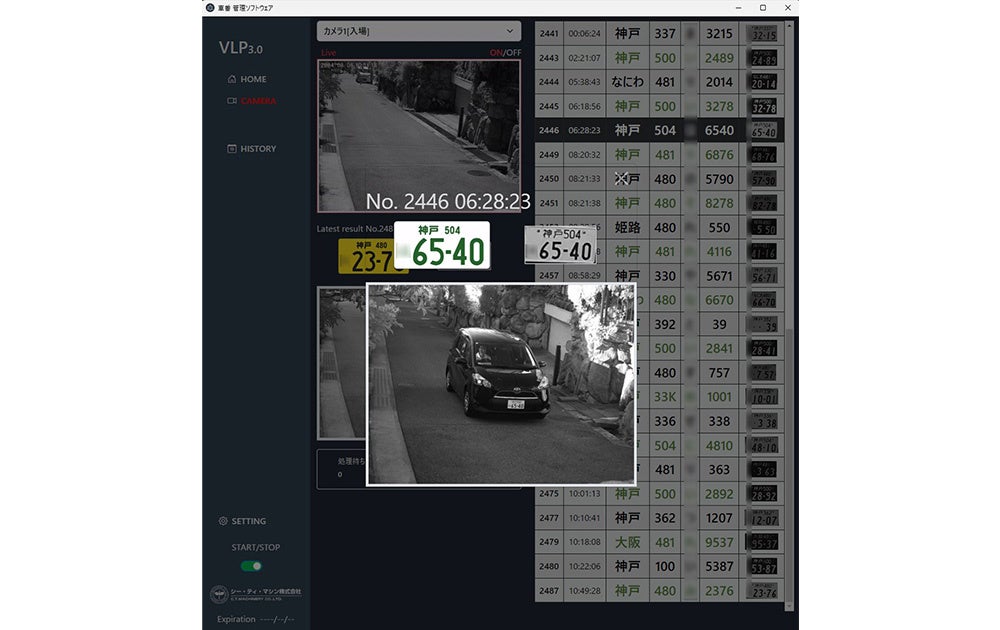Viewport: 1000px width, 630px height.
Task: Click plate number 4810 in the list
Action: (719, 445)
